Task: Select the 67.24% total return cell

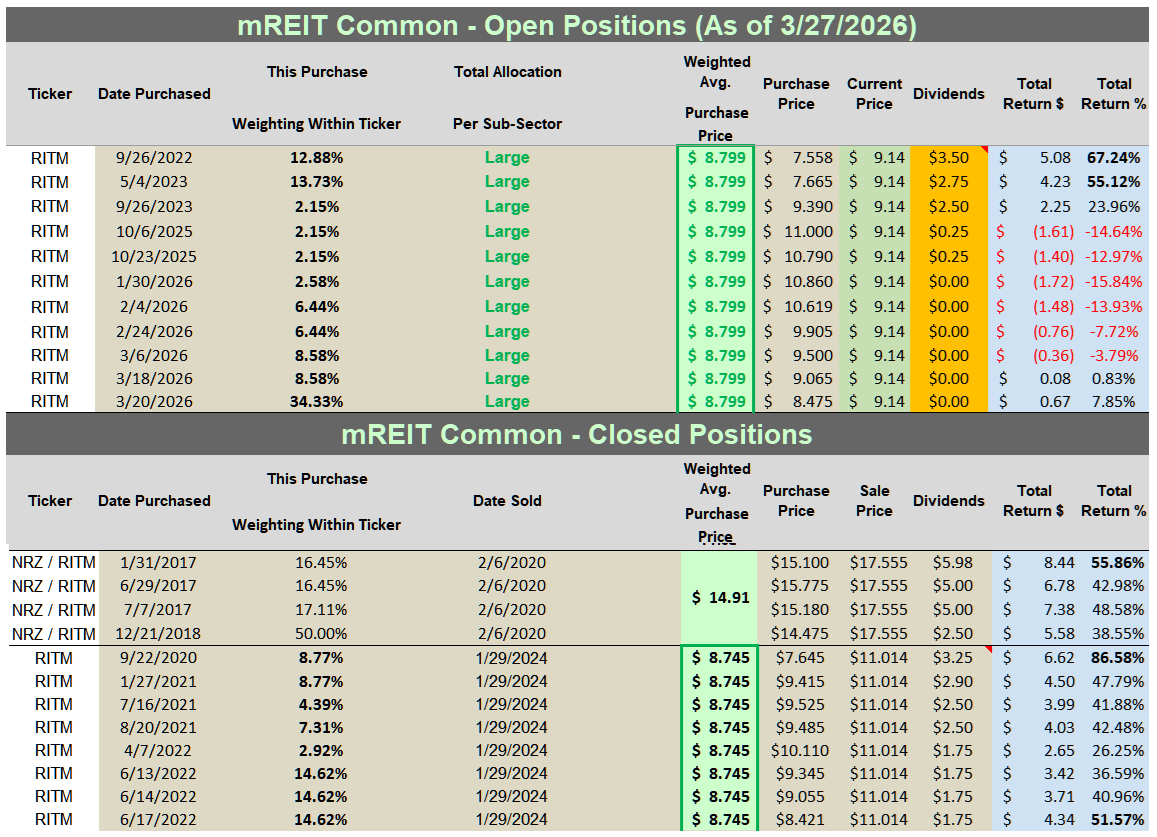Action: tap(1113, 157)
